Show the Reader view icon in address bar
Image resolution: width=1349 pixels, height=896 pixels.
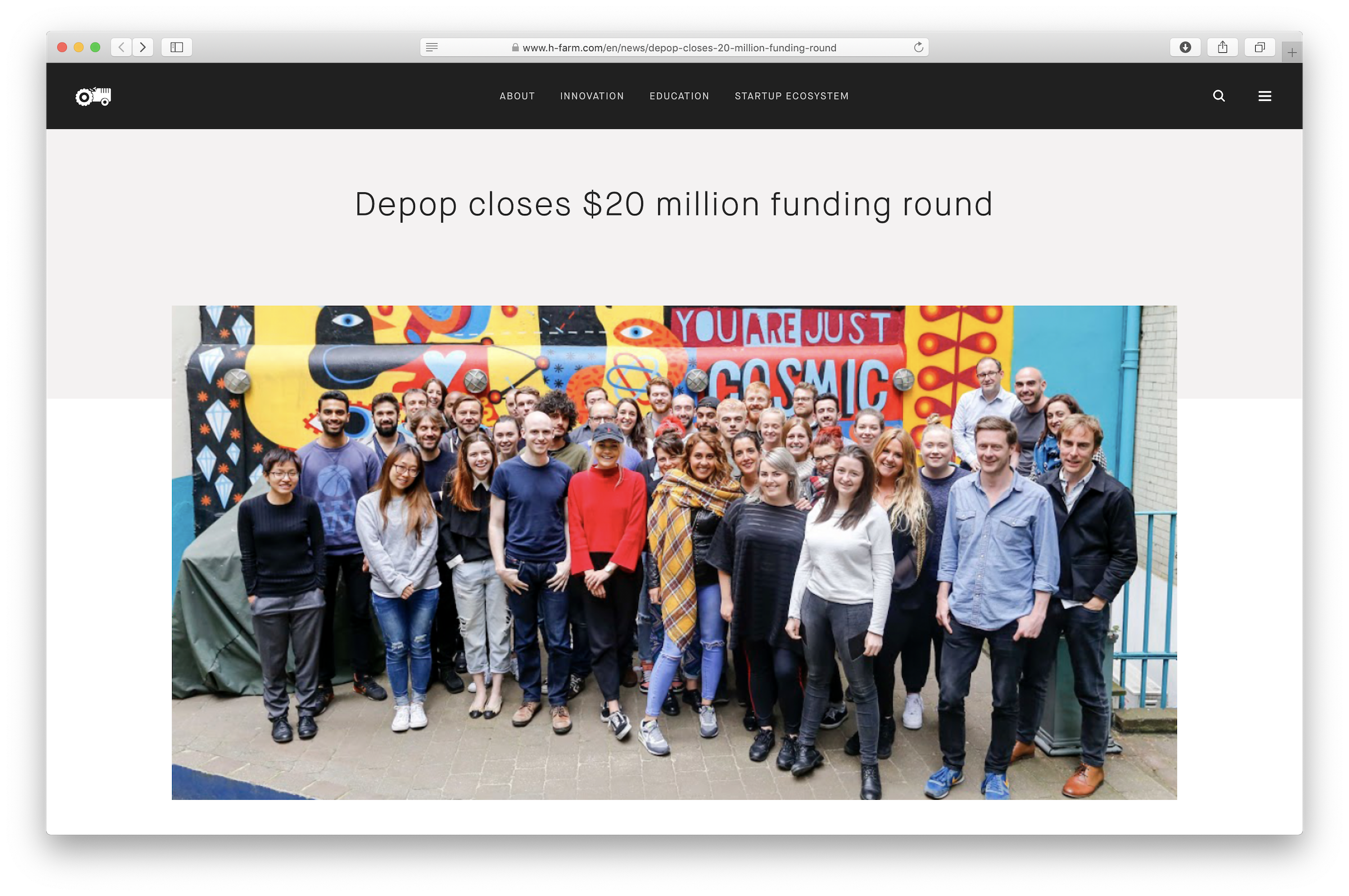432,47
